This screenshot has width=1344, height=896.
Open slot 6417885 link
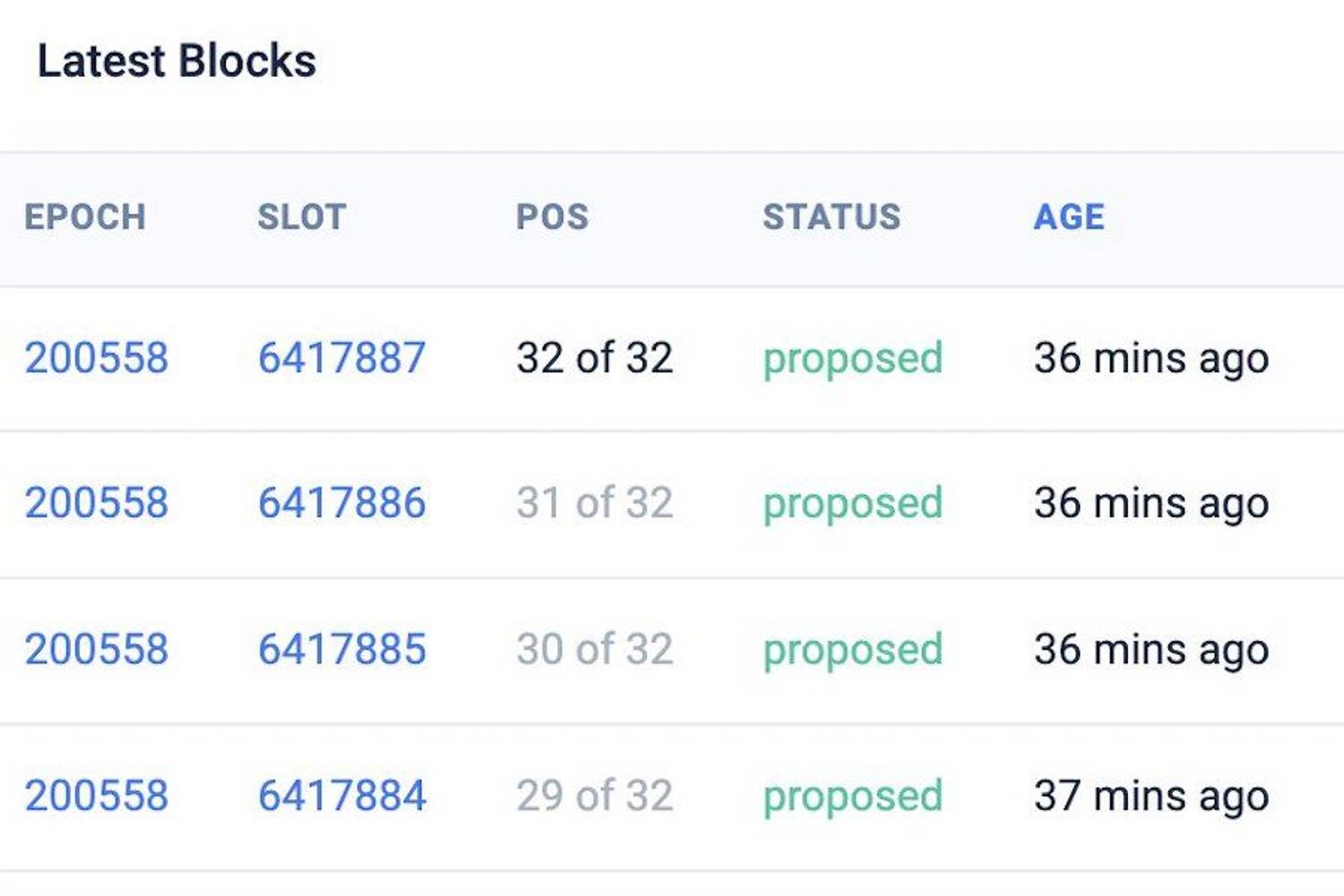point(341,650)
